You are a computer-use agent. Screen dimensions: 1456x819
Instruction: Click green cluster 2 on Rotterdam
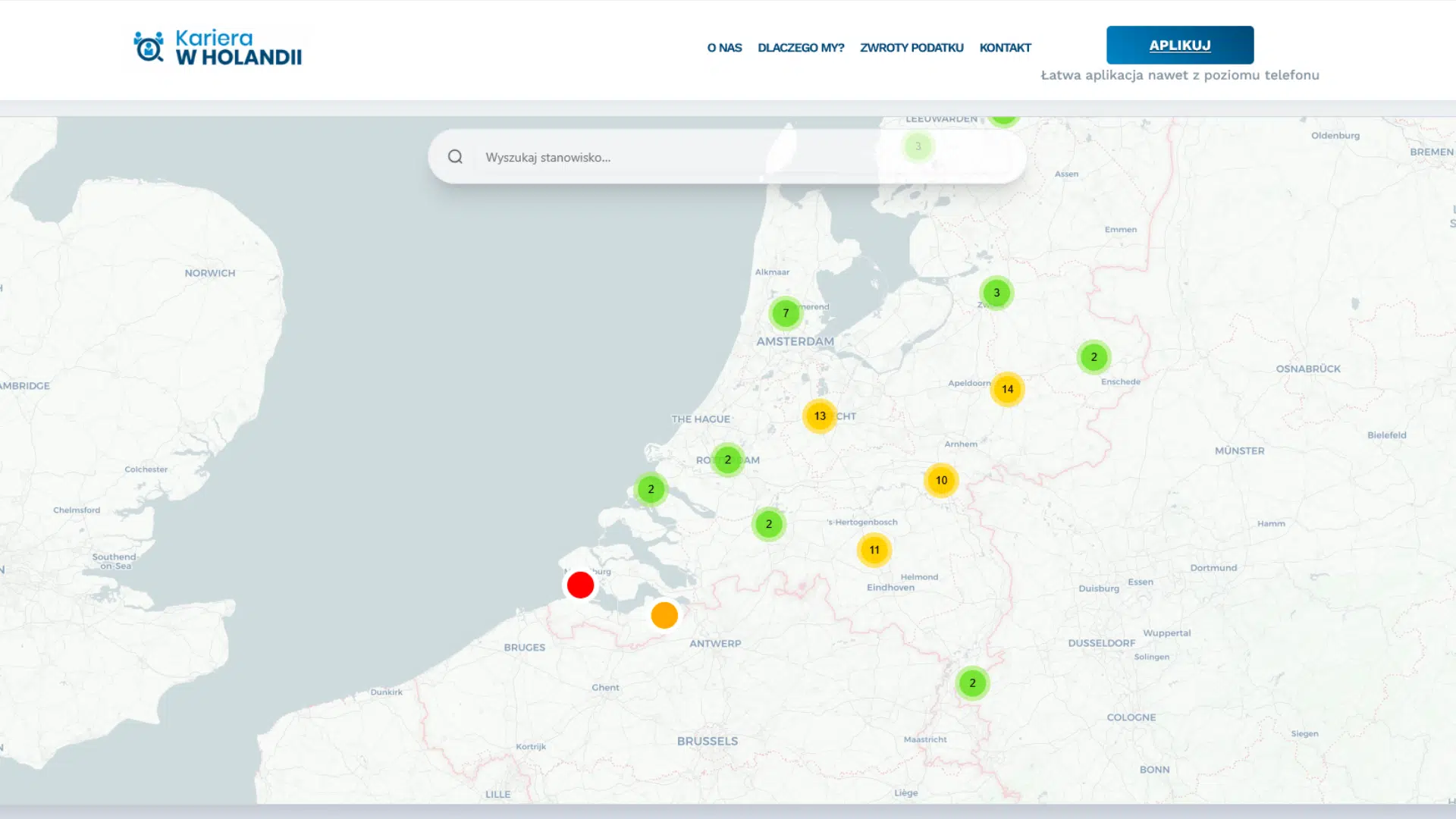pyautogui.click(x=728, y=460)
